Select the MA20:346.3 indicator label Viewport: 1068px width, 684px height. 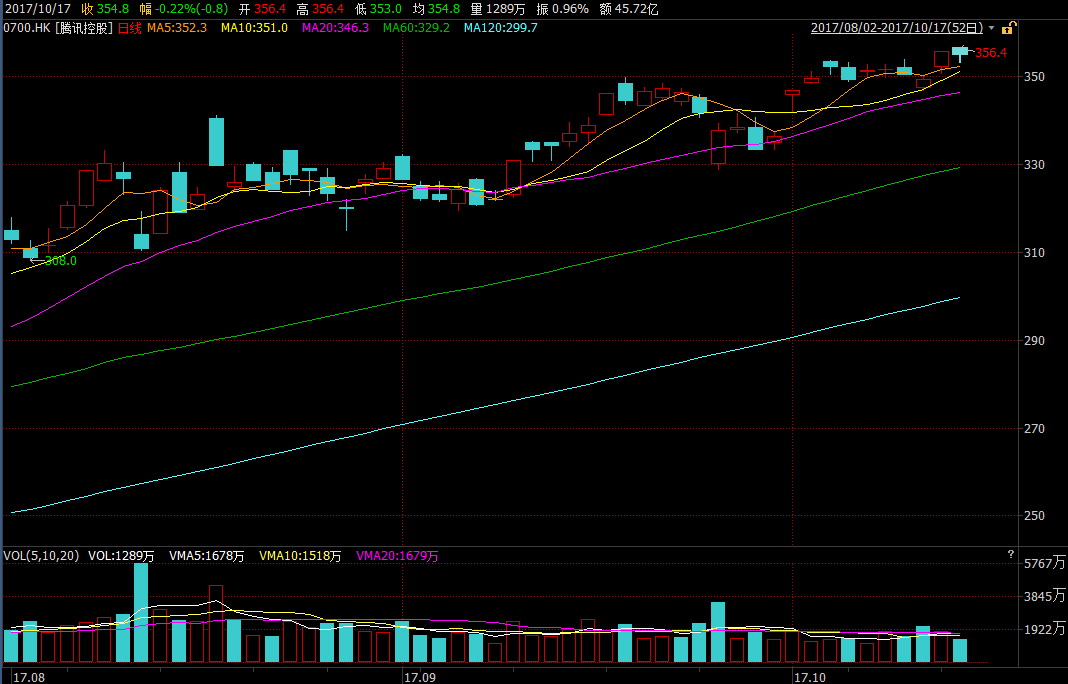[x=335, y=28]
